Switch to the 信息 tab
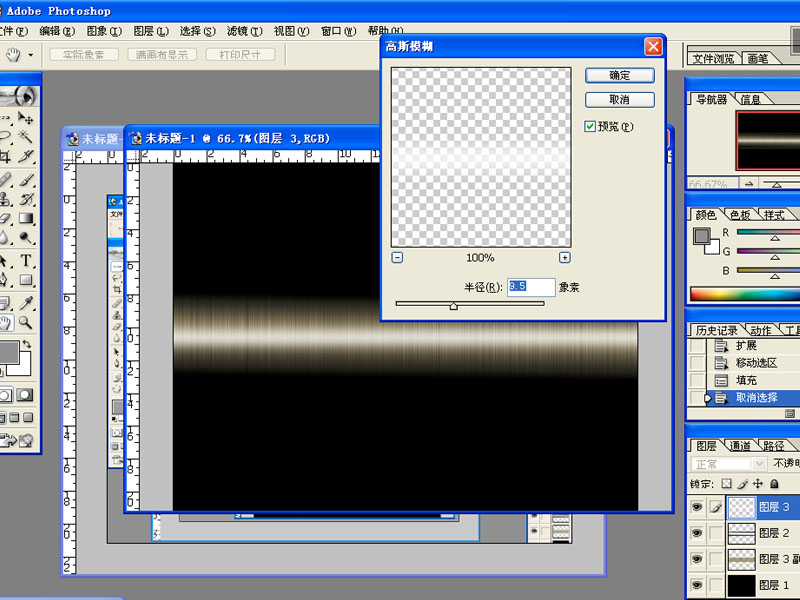 point(750,99)
